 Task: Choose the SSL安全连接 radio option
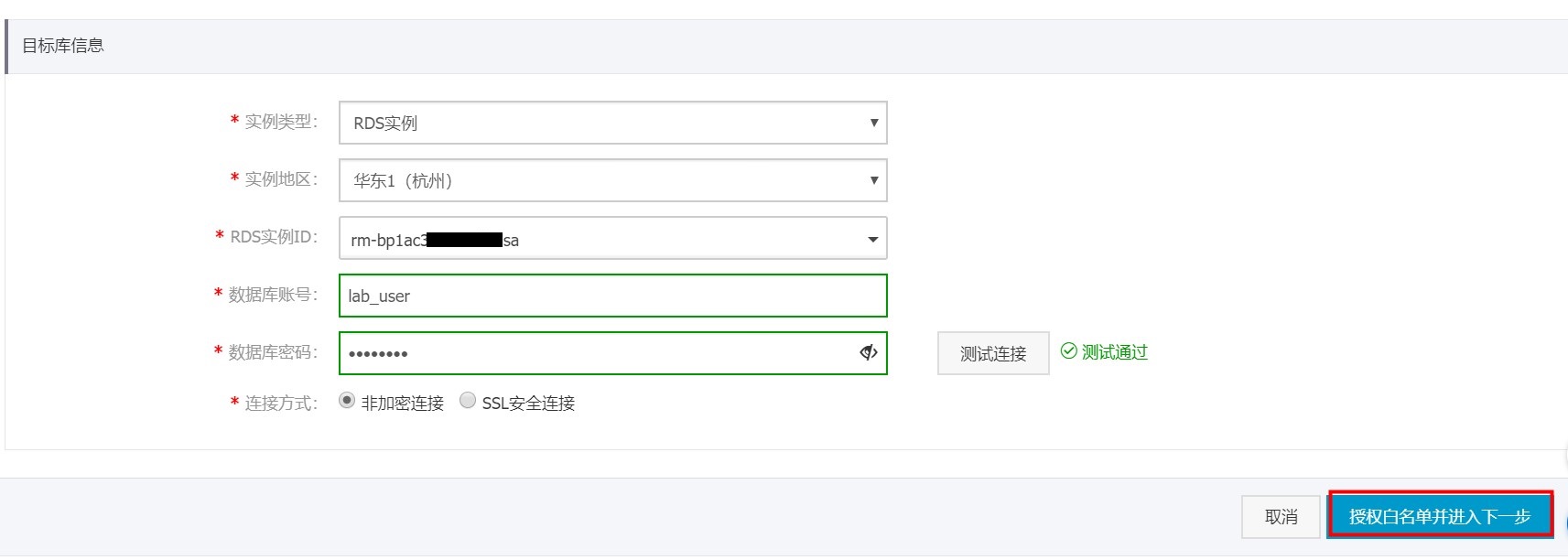(x=468, y=401)
